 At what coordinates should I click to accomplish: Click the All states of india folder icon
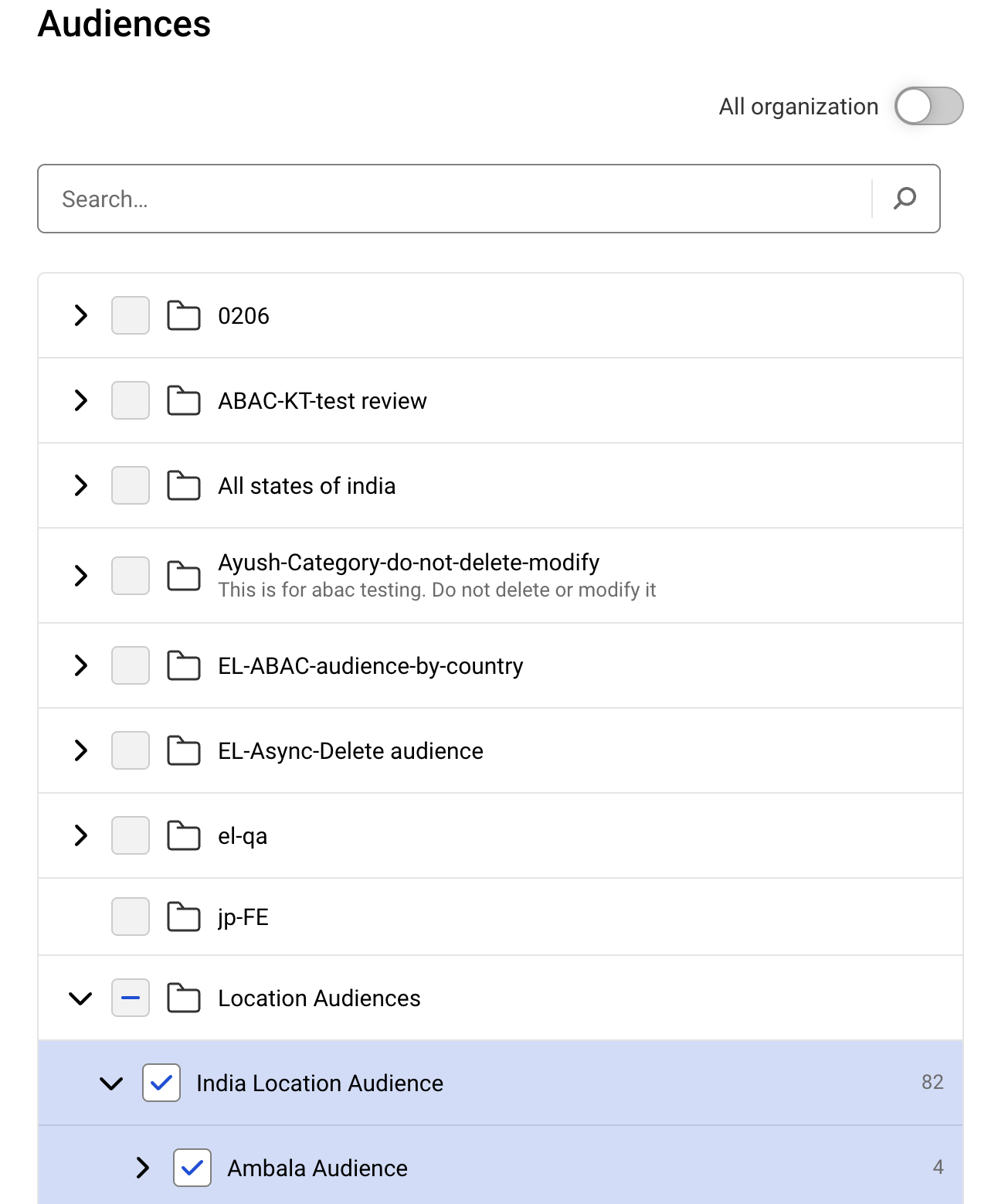(x=184, y=485)
